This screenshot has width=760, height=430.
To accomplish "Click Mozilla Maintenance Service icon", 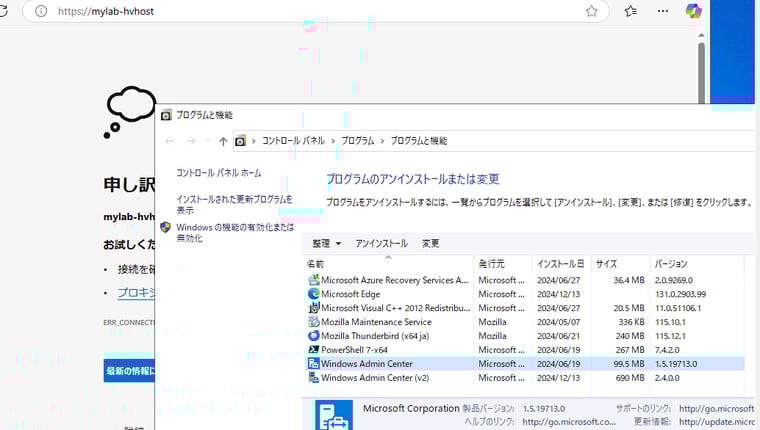I will point(314,322).
